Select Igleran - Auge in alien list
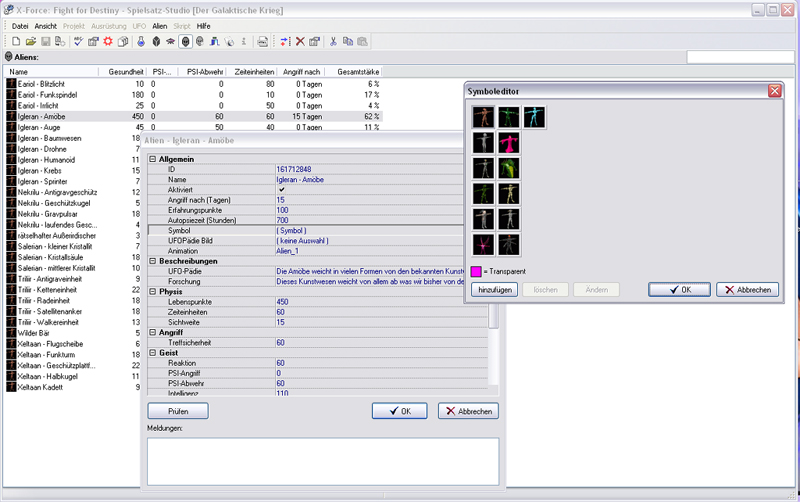800x502 pixels. [39, 128]
